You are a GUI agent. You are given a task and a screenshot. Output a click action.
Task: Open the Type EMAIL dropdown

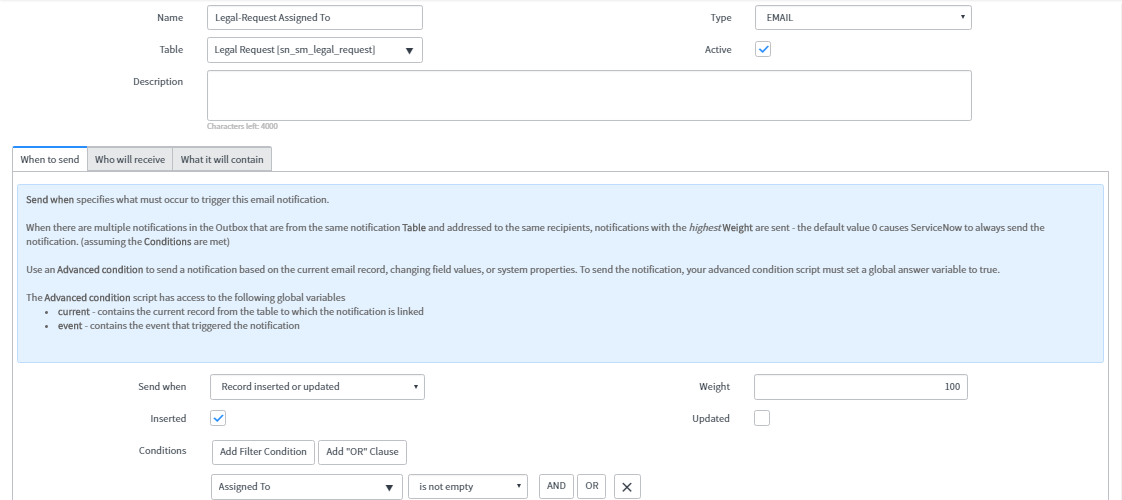862,18
